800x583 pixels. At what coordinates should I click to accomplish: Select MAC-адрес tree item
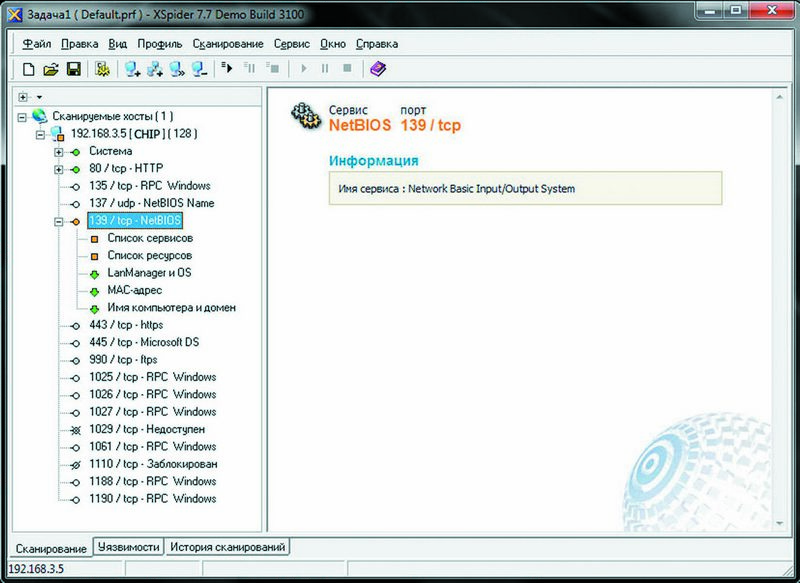pos(135,290)
